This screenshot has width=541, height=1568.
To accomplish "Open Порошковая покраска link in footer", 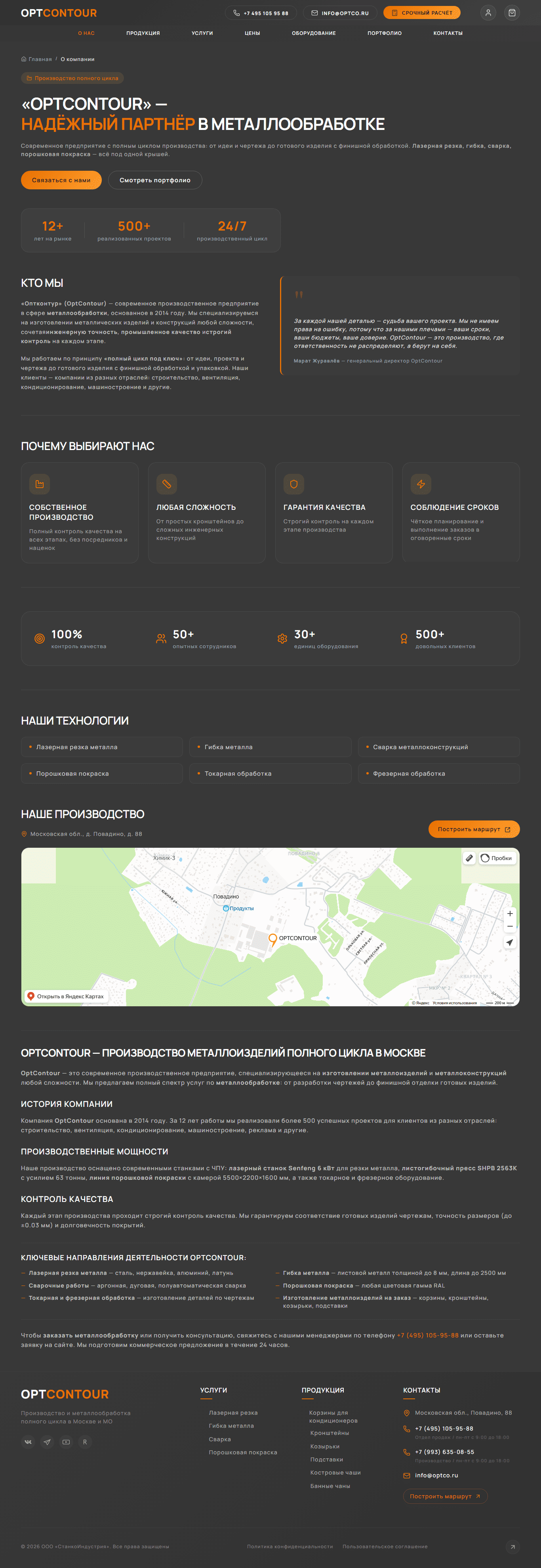I will [243, 1452].
